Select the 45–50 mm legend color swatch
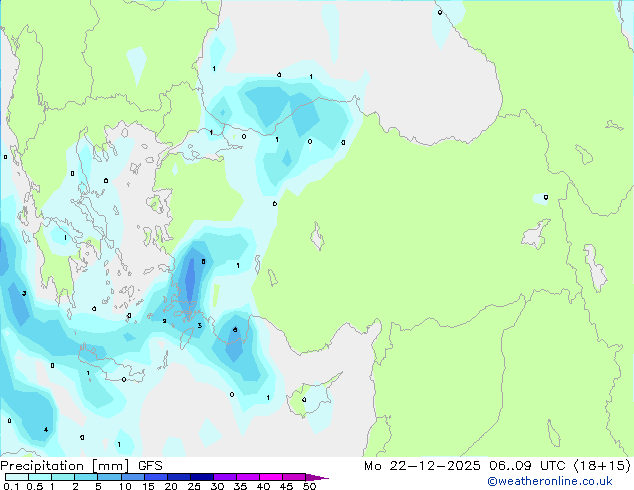 [x=294, y=477]
